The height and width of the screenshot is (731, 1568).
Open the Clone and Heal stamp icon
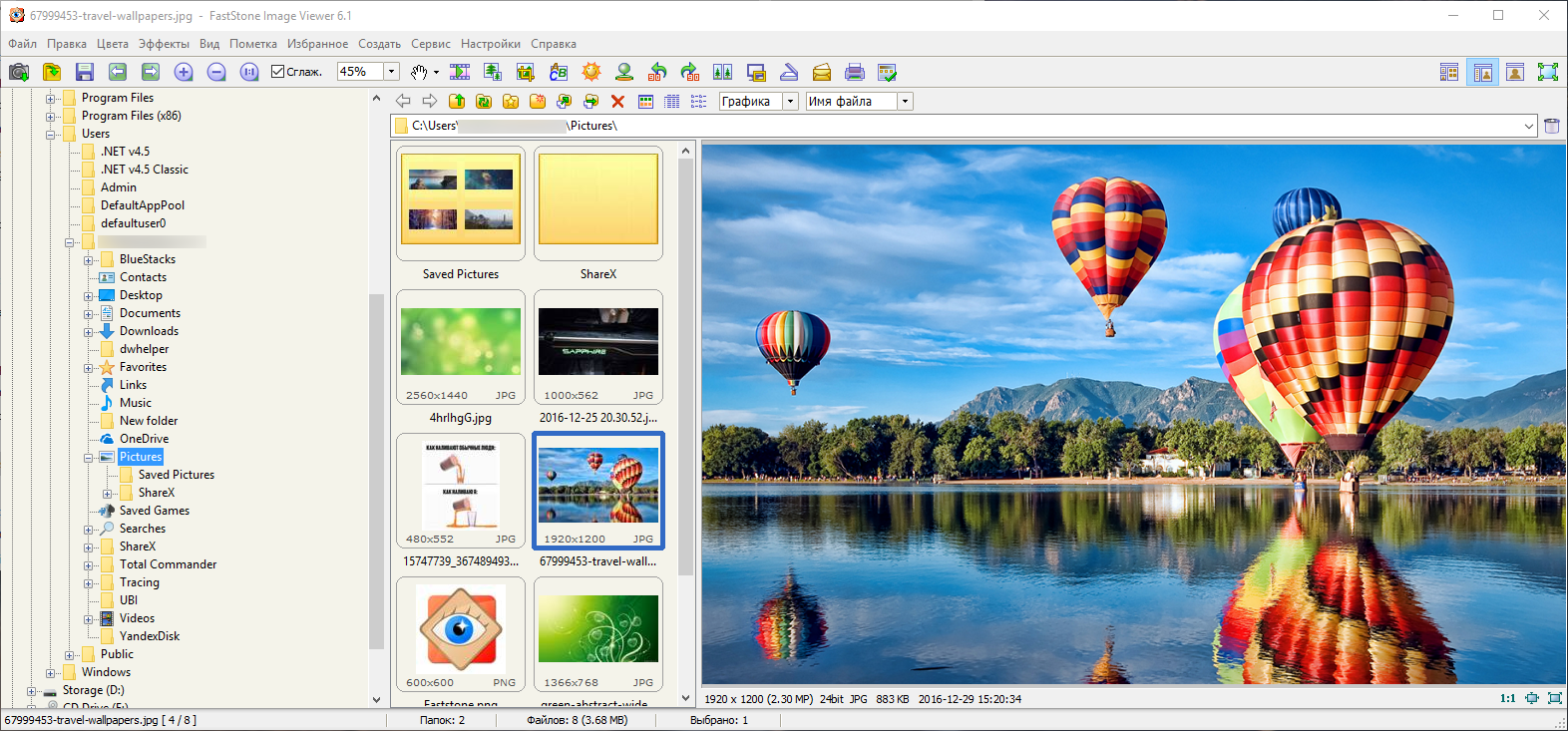point(624,72)
